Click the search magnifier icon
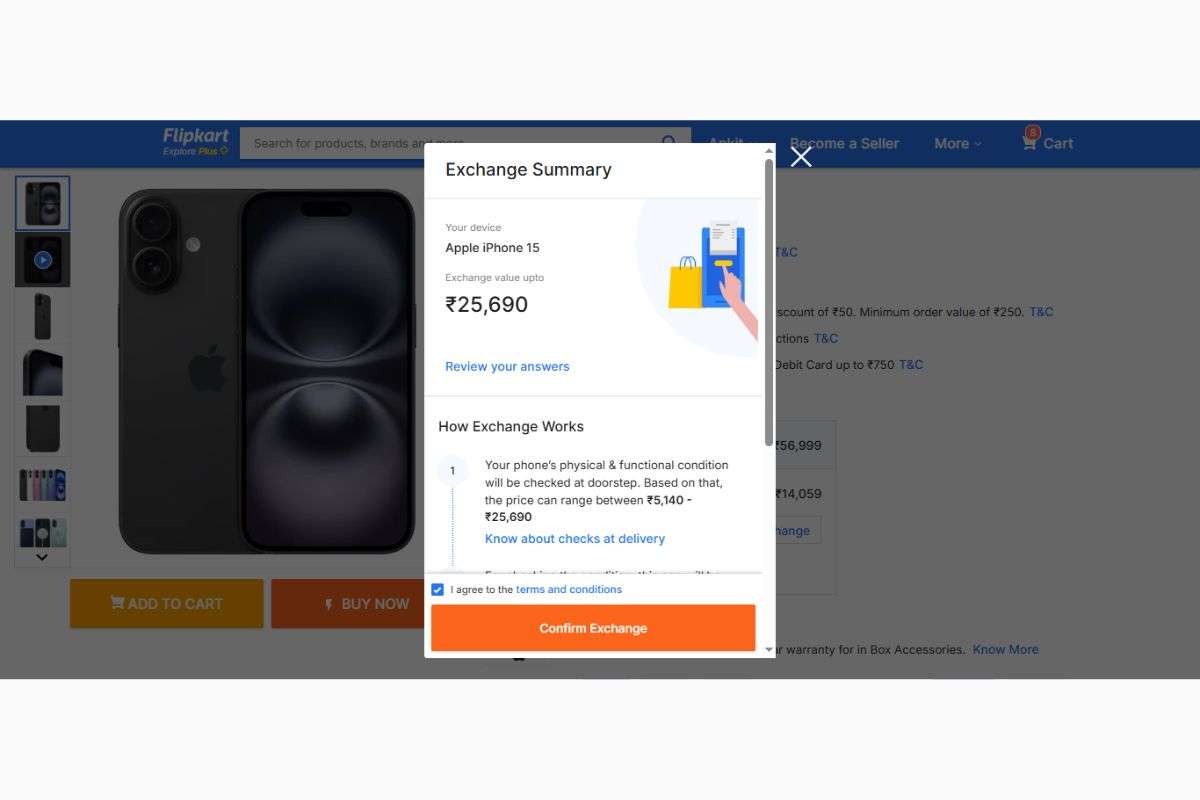This screenshot has width=1200, height=800. 669,142
